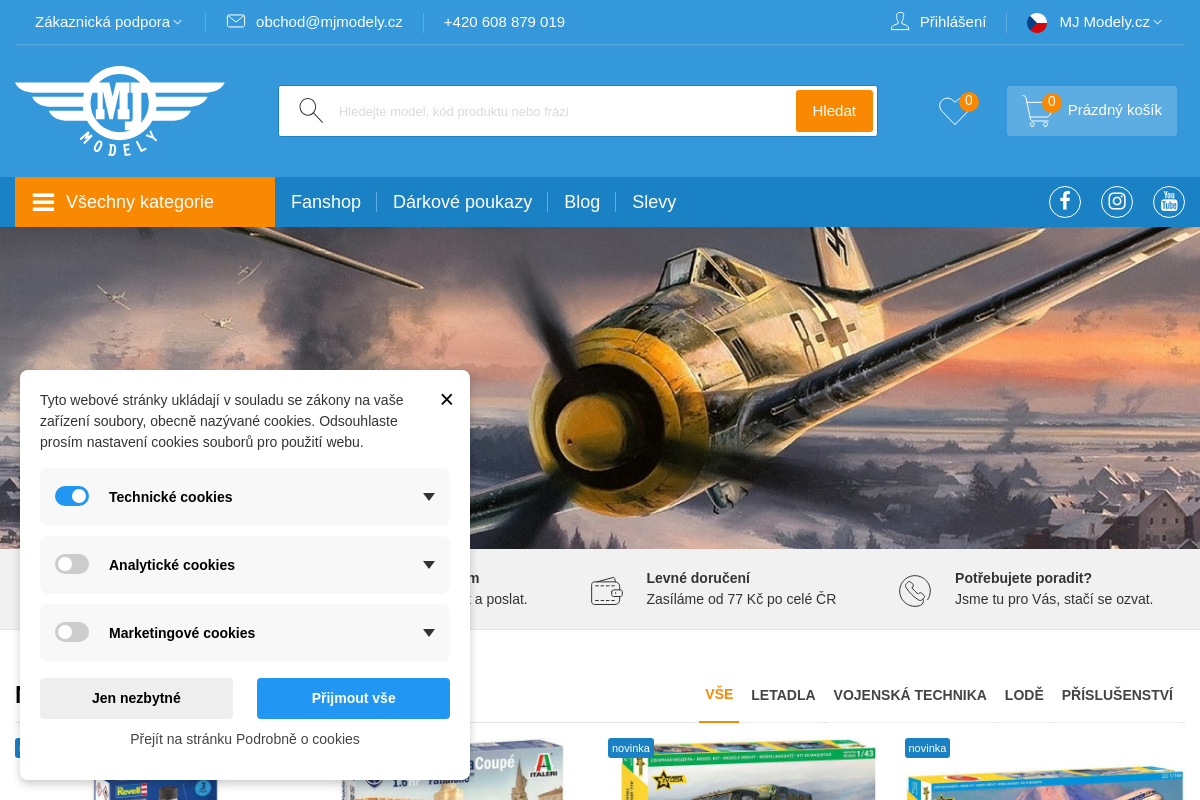
Task: Click Jen nezbytné cookies button
Action: click(136, 698)
